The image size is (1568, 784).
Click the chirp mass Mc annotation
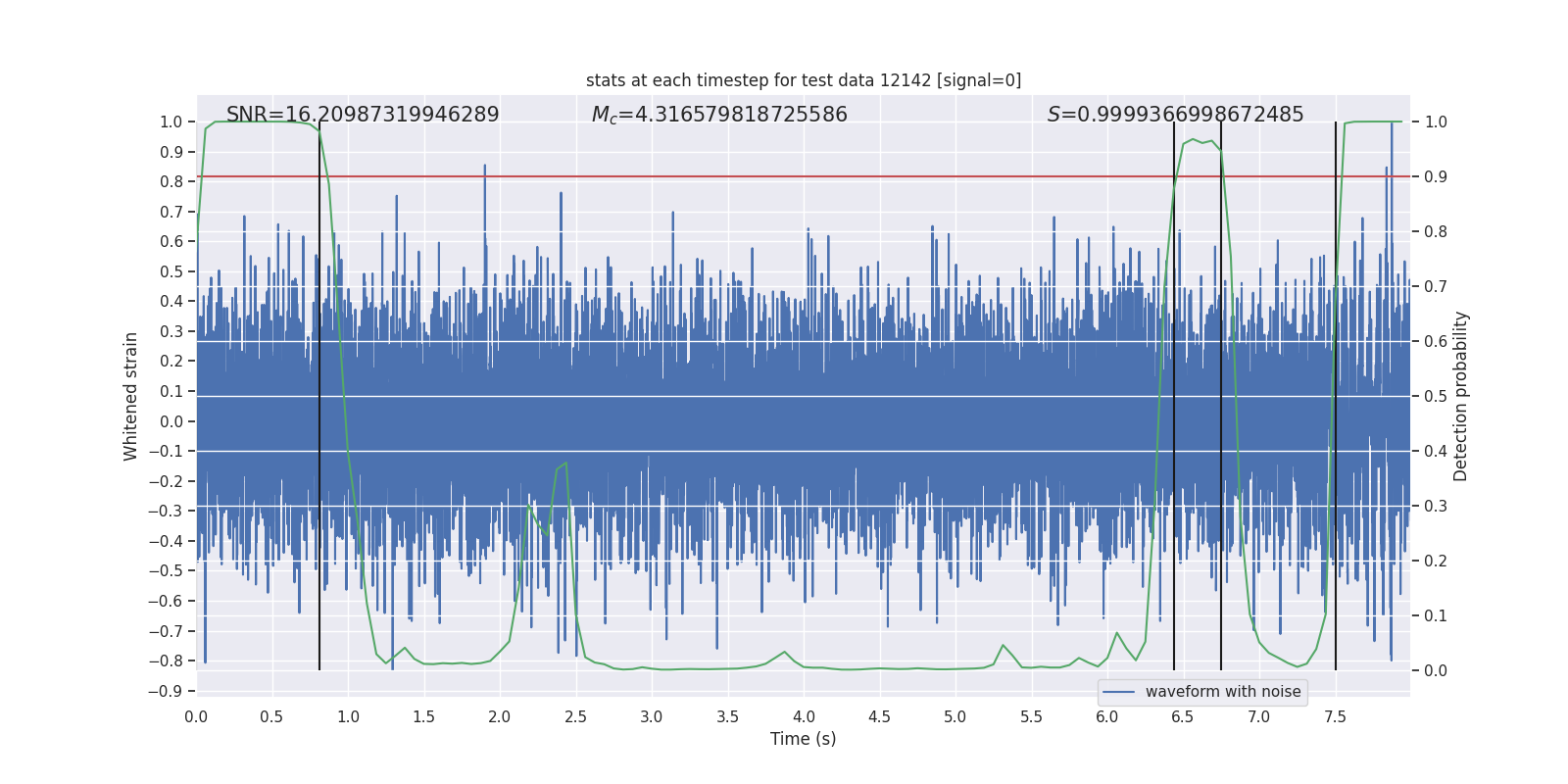point(718,115)
